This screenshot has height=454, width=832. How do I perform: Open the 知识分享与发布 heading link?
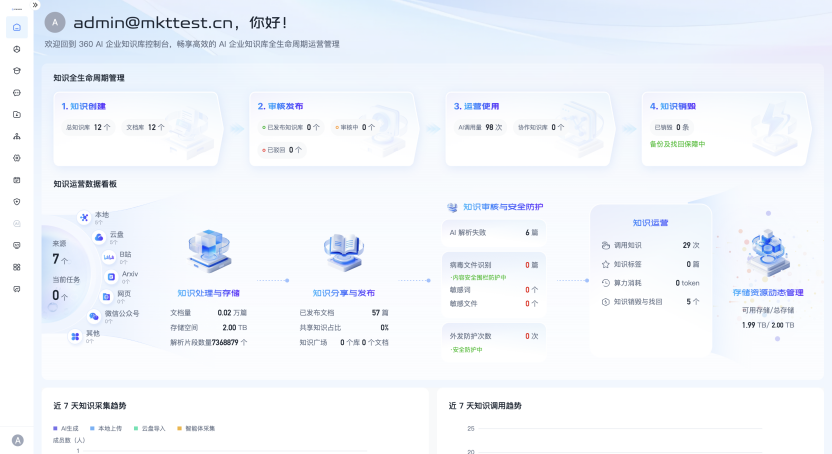click(x=344, y=293)
